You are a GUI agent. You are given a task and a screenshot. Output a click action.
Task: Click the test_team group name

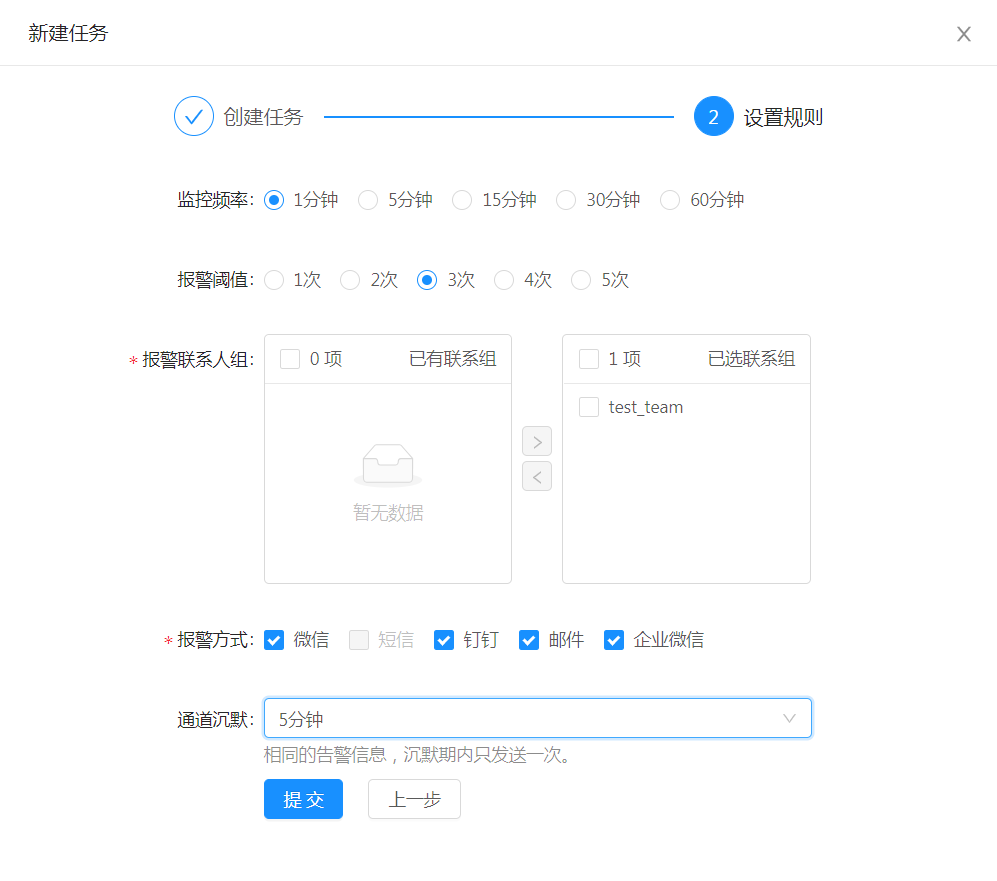click(x=645, y=407)
